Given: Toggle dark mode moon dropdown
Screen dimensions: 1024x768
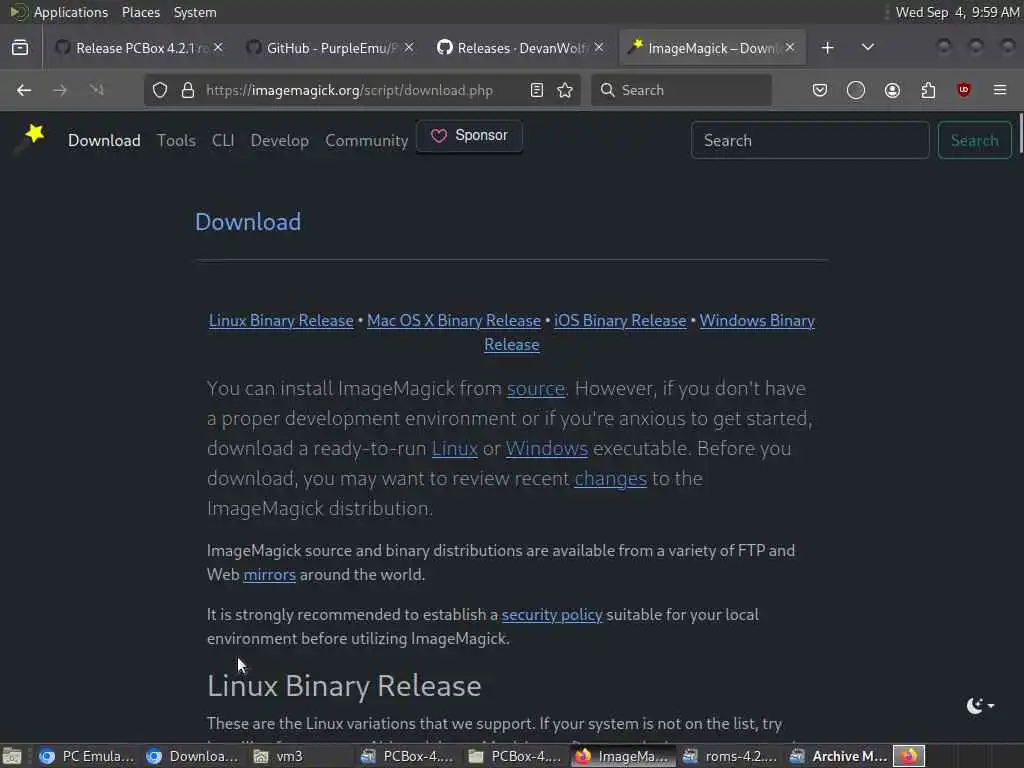Looking at the screenshot, I should pos(980,705).
